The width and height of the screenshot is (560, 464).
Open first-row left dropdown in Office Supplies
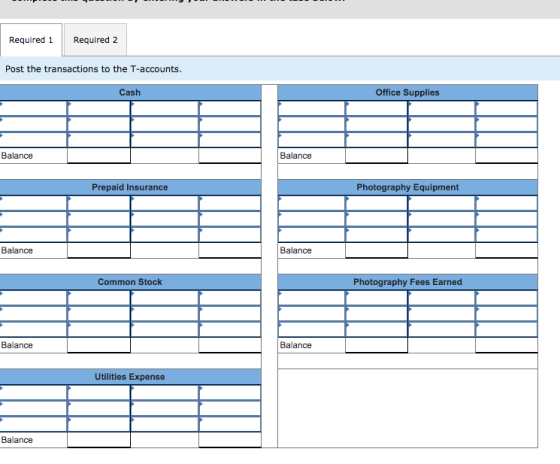point(311,108)
